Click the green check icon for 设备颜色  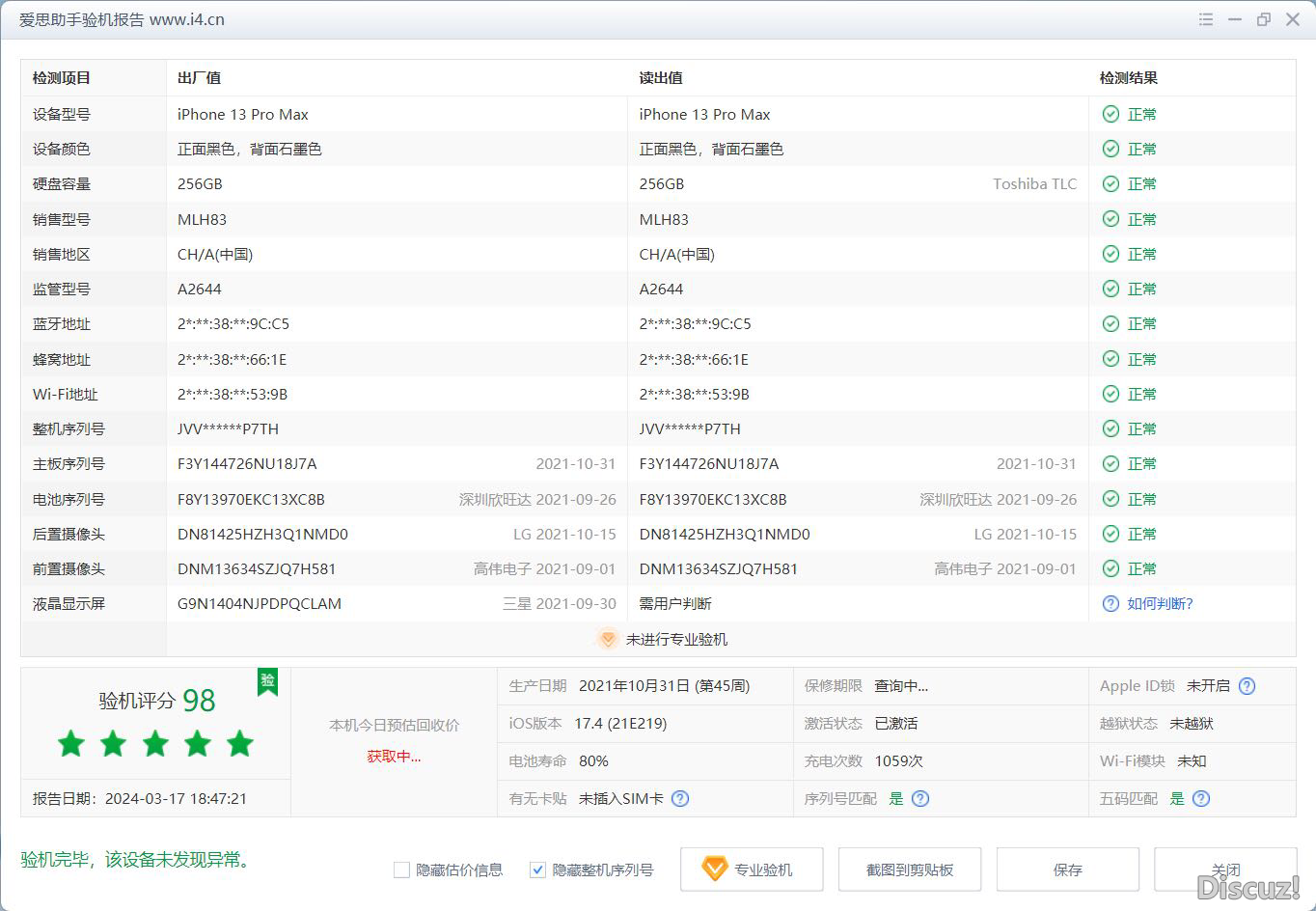tap(1110, 149)
